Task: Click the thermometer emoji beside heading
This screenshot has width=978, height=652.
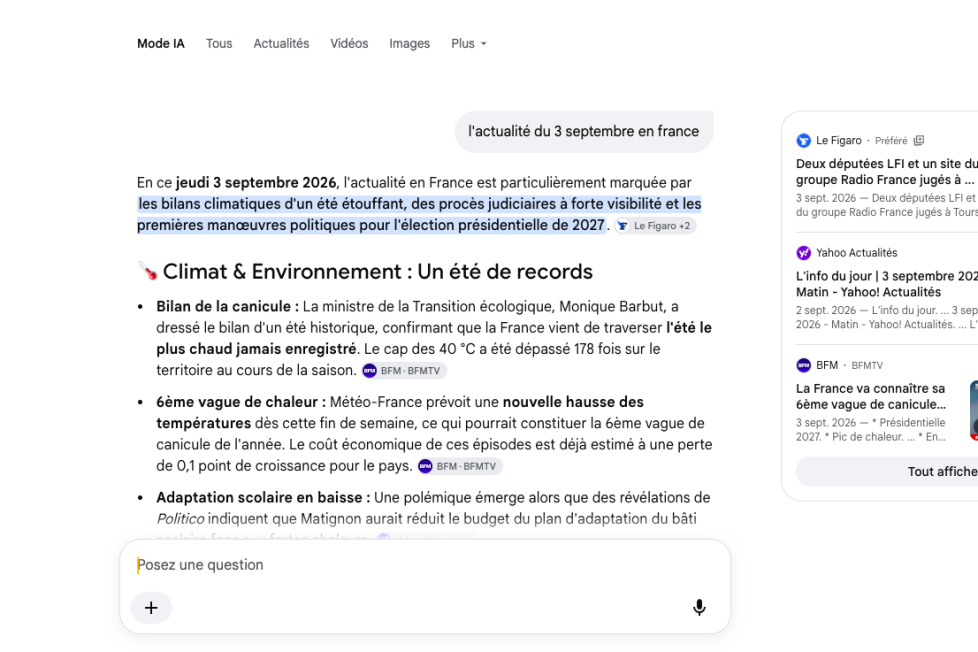Action: pyautogui.click(x=148, y=271)
